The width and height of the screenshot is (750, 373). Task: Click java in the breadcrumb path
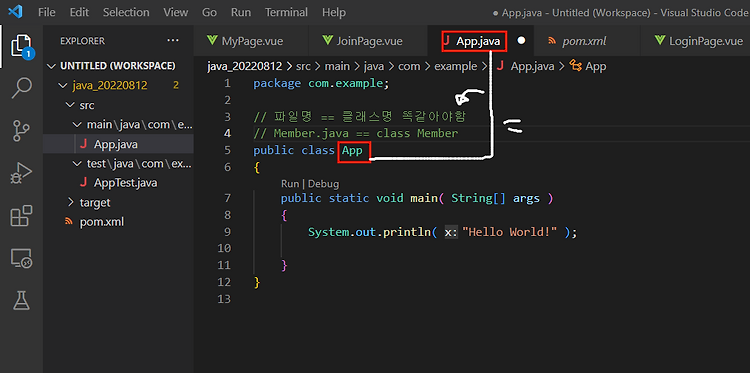click(375, 66)
